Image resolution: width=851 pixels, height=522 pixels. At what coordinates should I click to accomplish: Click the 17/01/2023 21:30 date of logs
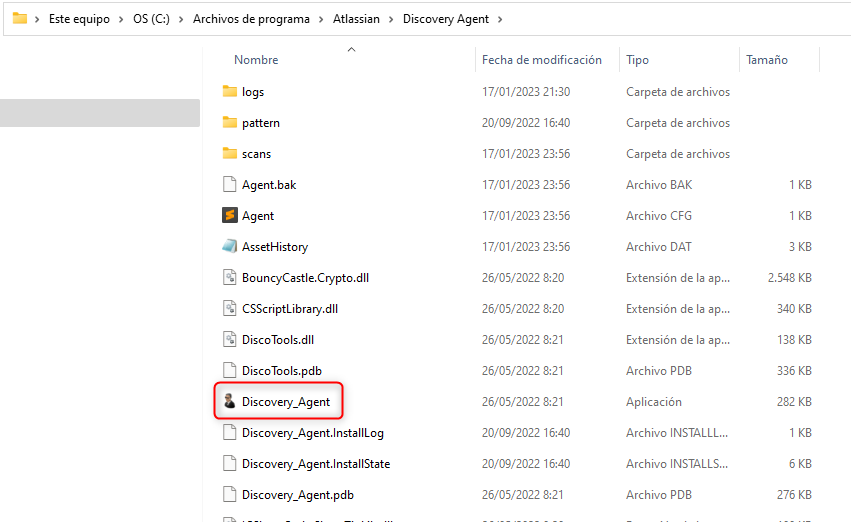coord(526,92)
